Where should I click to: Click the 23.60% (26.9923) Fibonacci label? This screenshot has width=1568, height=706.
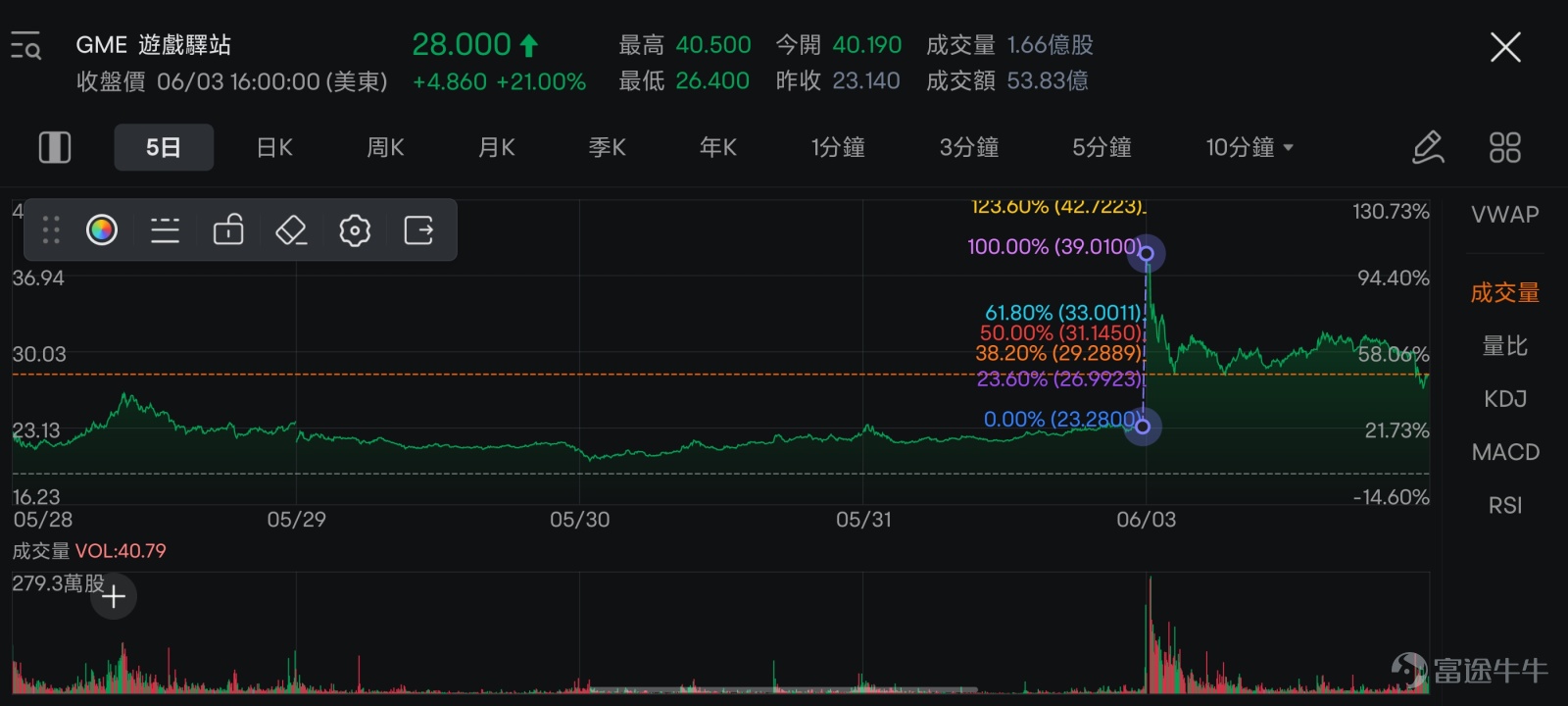(1059, 378)
